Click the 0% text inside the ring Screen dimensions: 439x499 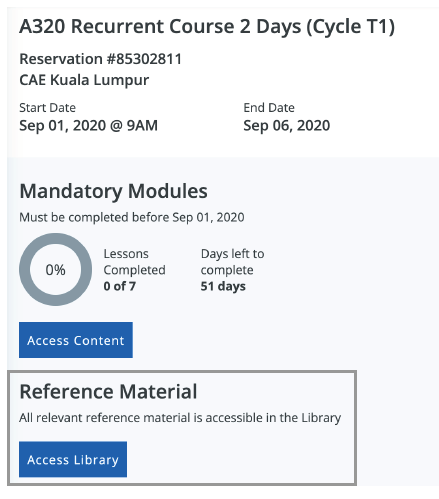point(55,270)
